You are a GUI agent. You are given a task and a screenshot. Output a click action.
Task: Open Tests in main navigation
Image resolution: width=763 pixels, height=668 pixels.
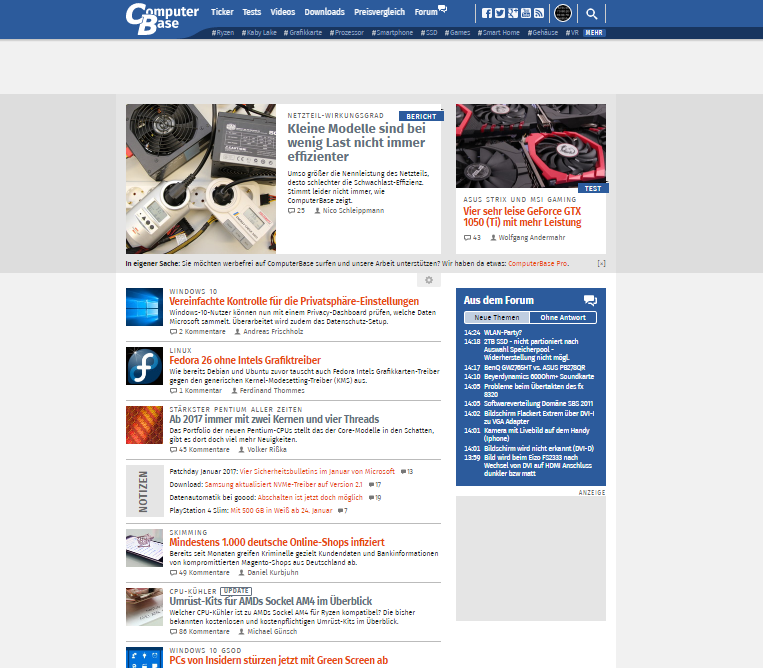click(252, 12)
